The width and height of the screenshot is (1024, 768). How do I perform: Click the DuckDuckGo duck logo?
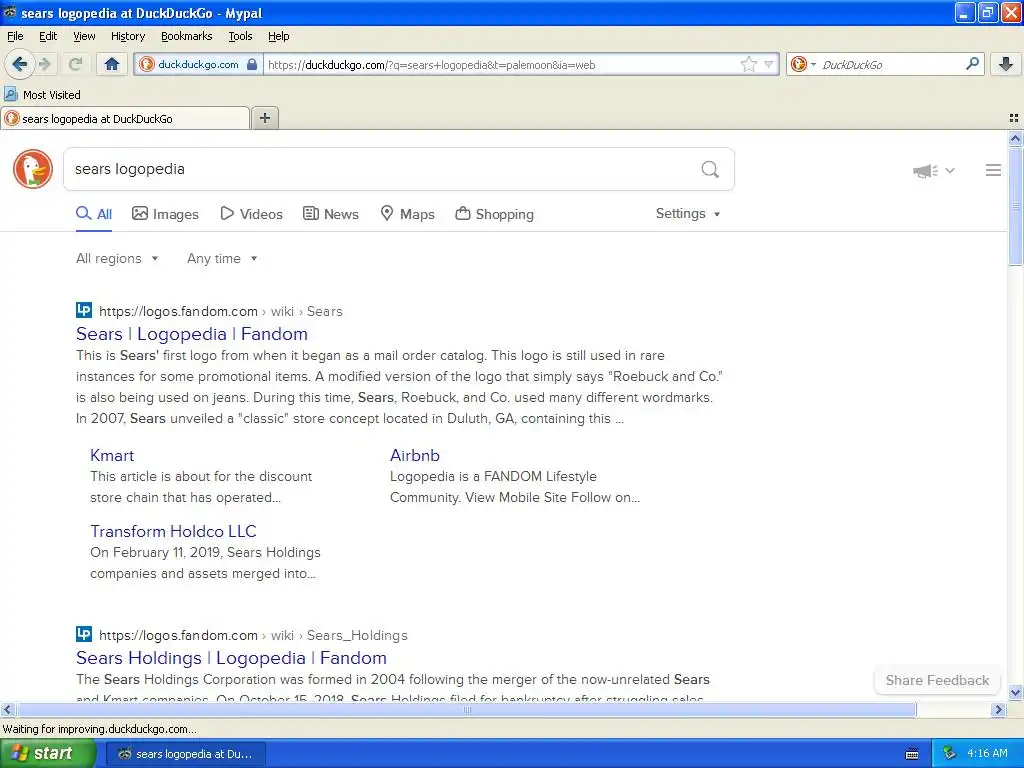click(33, 169)
